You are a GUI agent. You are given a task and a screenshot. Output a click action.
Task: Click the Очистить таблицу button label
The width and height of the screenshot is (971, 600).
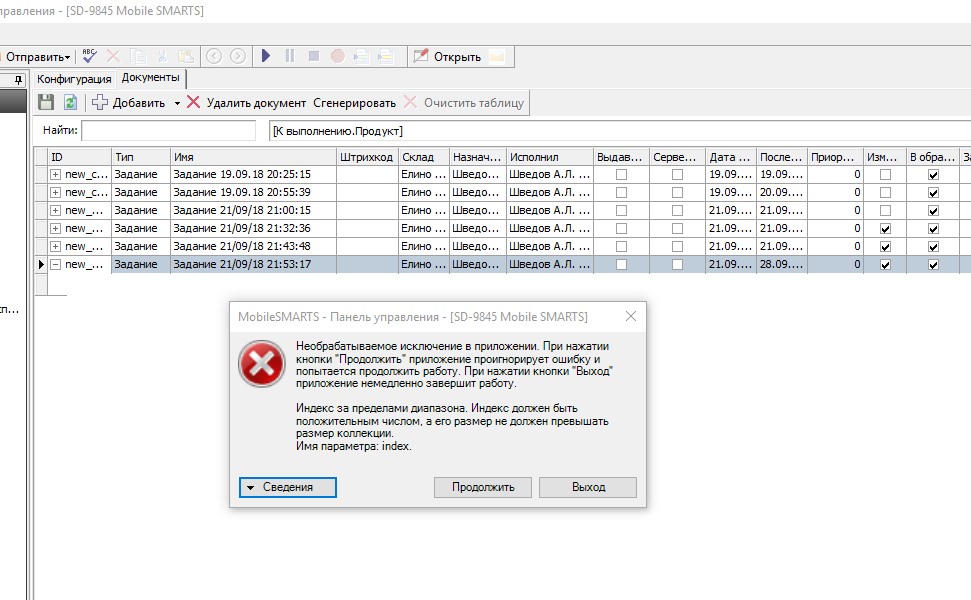tap(474, 103)
